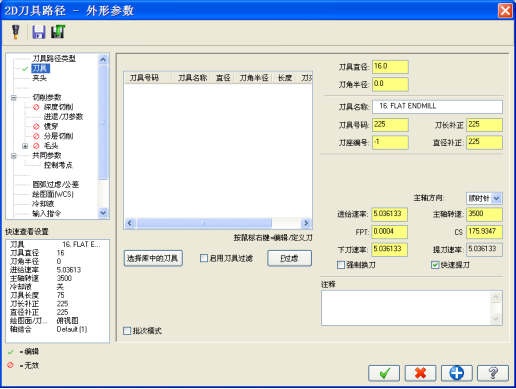The width and height of the screenshot is (516, 389).
Task: Enable the 启用刀具过滤 checkbox
Action: click(204, 258)
